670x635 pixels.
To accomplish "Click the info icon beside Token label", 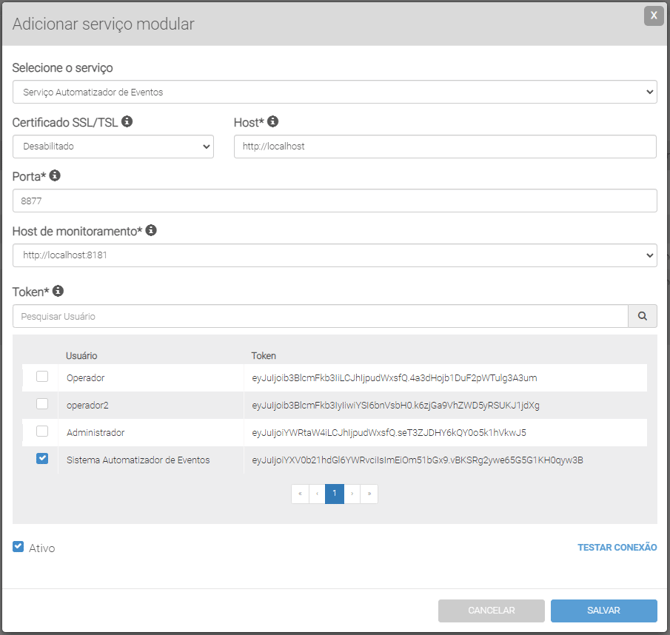I will 58,291.
